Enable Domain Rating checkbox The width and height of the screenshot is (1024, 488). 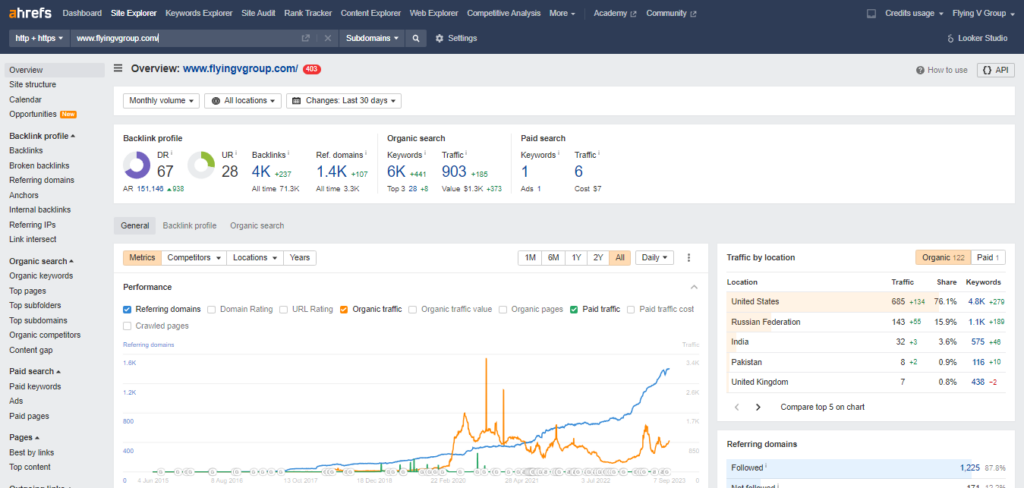point(212,310)
